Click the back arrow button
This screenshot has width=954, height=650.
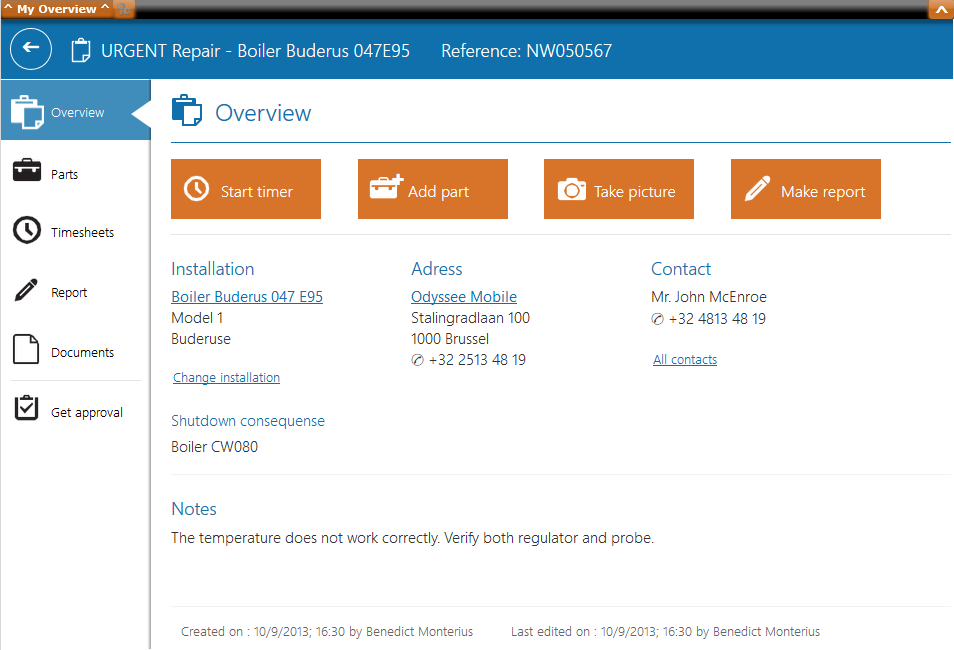(31, 49)
